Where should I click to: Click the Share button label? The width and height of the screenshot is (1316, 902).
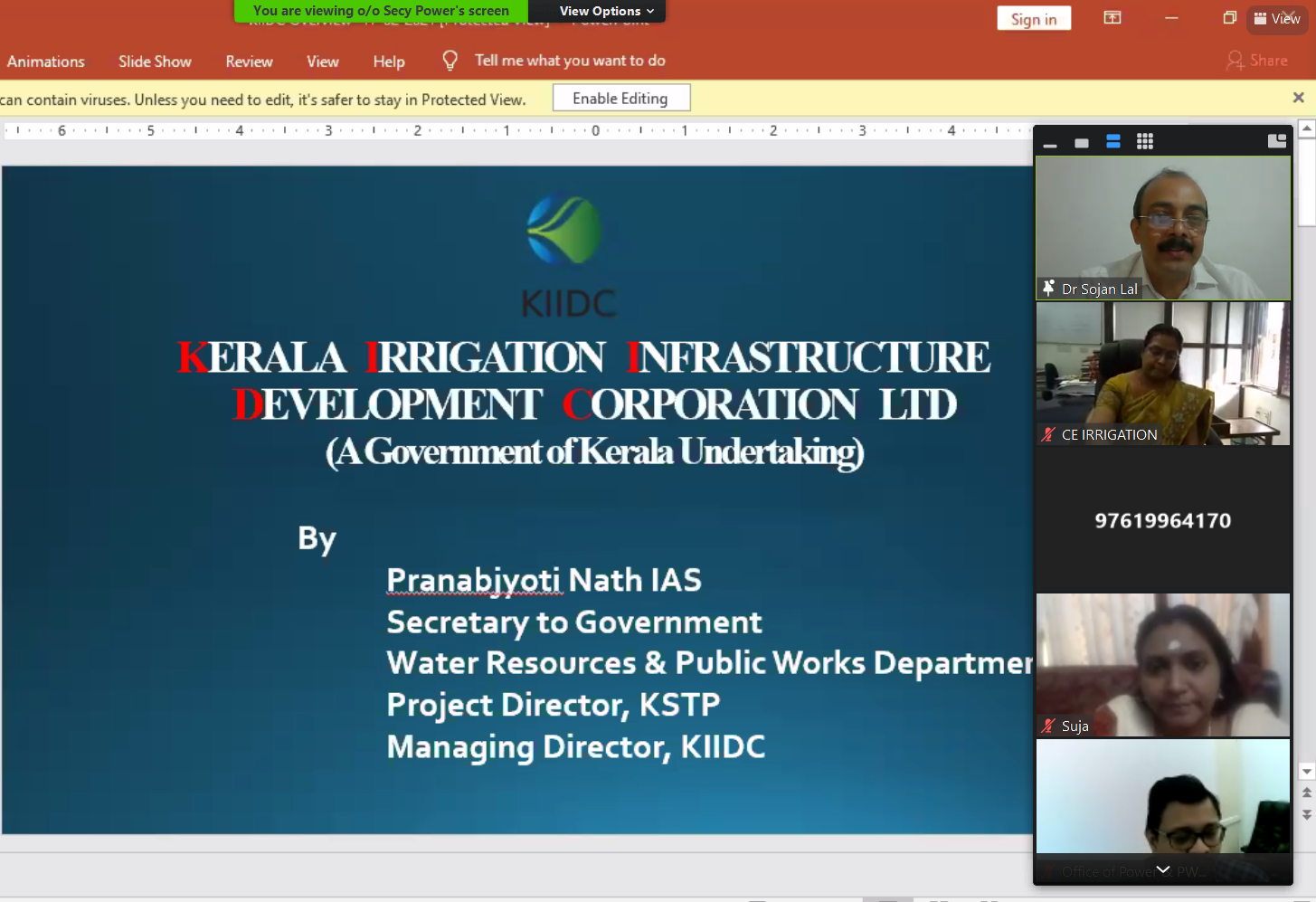(x=1269, y=61)
